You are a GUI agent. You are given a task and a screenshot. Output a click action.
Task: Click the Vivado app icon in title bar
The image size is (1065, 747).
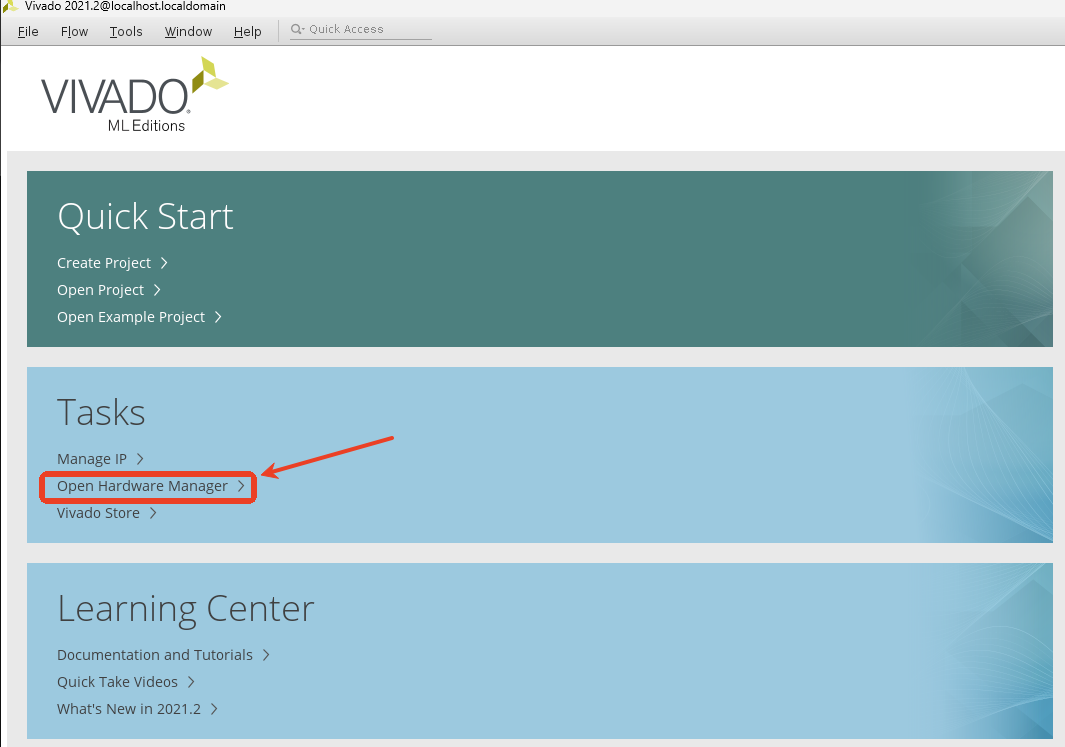point(10,6)
